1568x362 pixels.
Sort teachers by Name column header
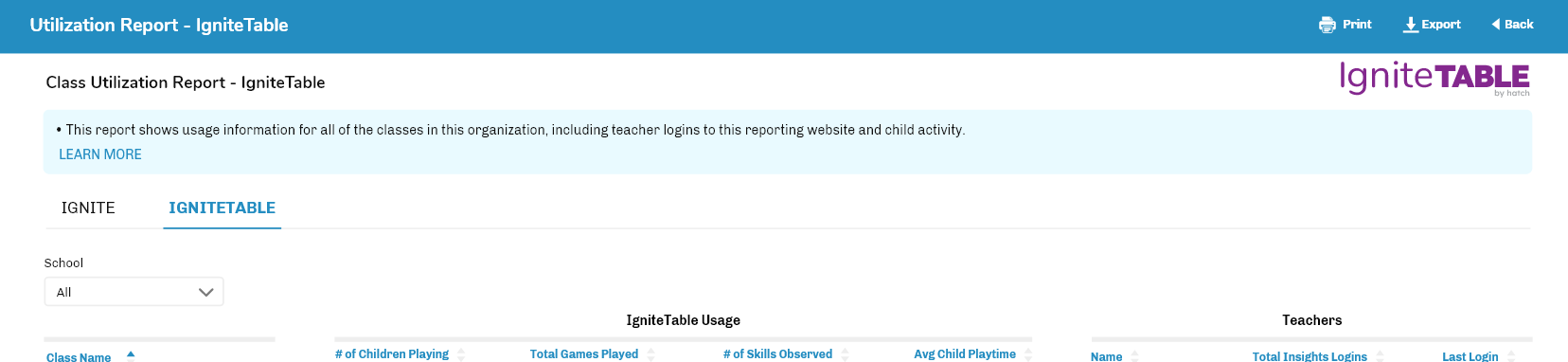pos(1106,356)
